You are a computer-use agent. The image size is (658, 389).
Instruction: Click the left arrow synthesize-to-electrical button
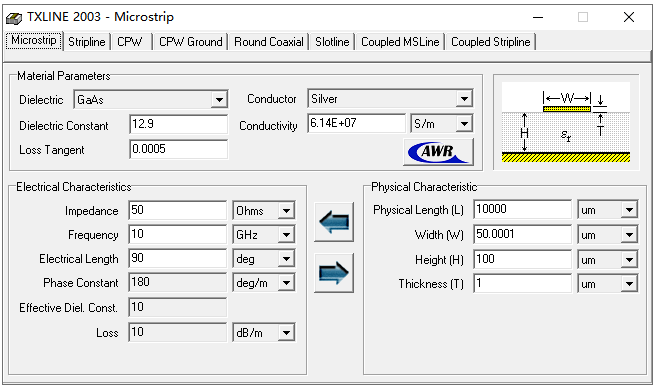point(334,222)
